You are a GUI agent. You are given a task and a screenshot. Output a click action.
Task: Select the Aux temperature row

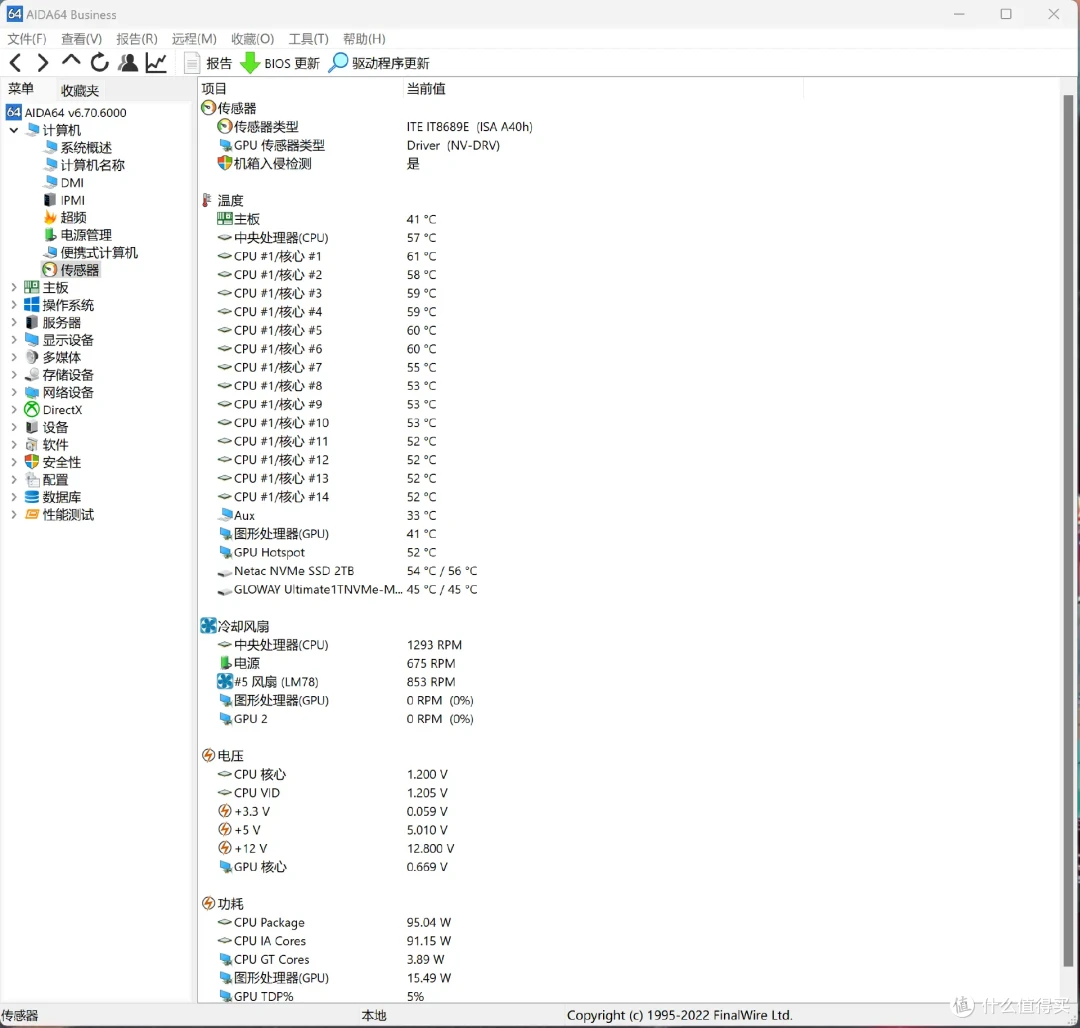[326, 515]
